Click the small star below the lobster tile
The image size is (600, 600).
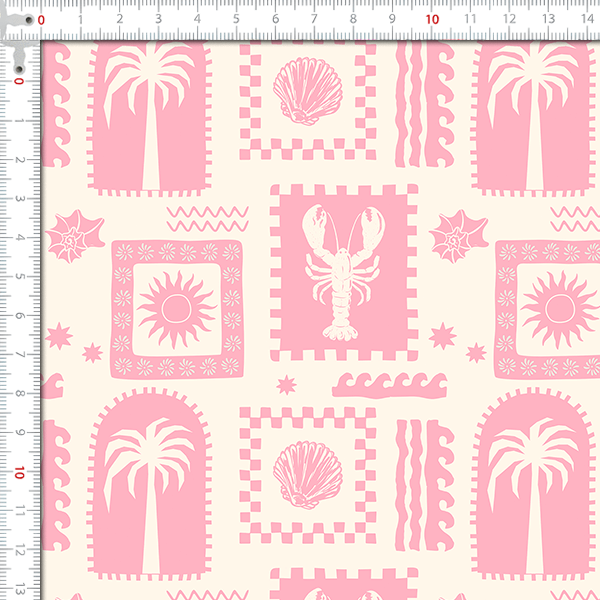coord(289,385)
